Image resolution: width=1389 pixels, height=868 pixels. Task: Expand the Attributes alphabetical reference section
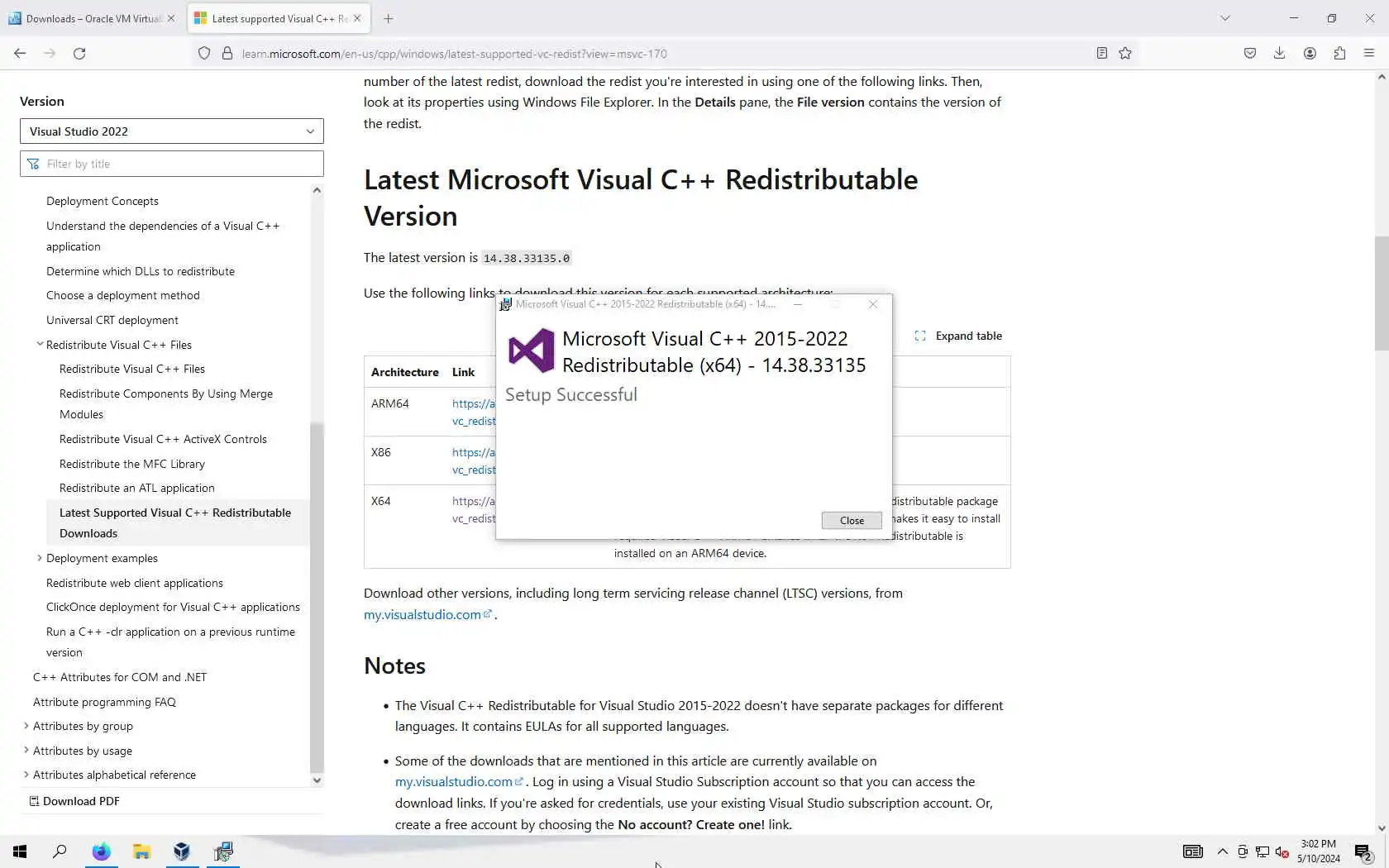pyautogui.click(x=26, y=775)
